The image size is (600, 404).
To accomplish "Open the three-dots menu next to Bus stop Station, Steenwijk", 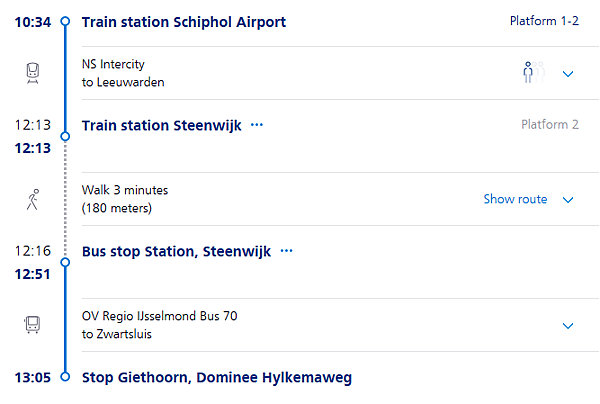I will [287, 251].
